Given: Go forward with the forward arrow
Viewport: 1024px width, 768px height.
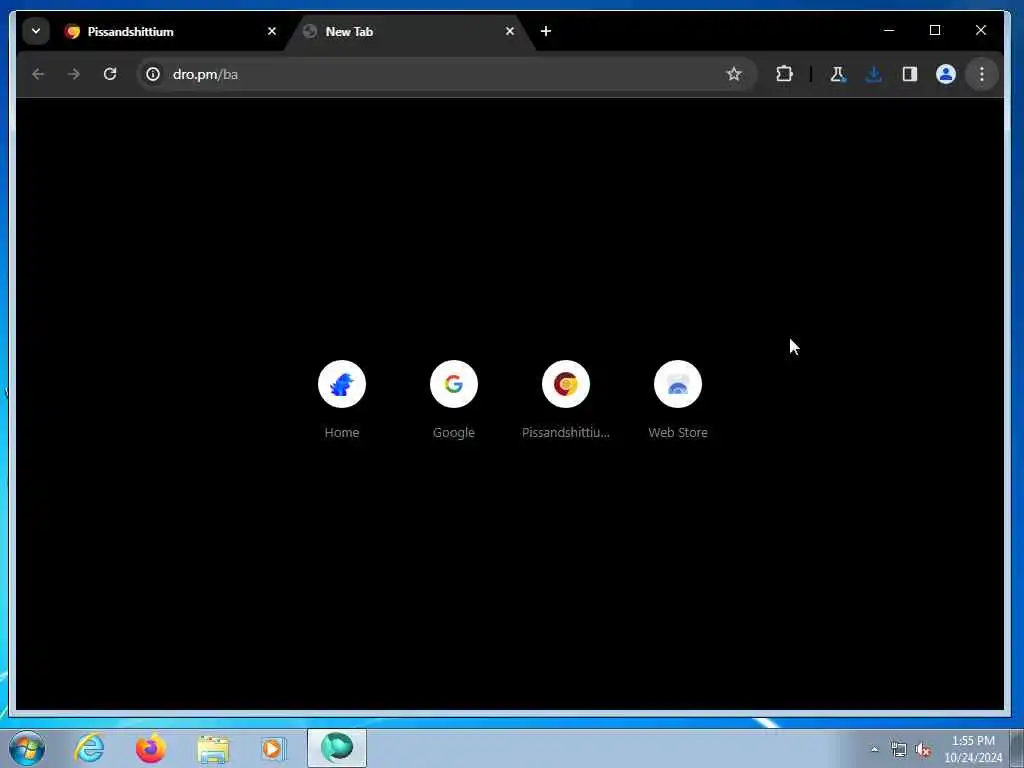Looking at the screenshot, I should click(74, 74).
